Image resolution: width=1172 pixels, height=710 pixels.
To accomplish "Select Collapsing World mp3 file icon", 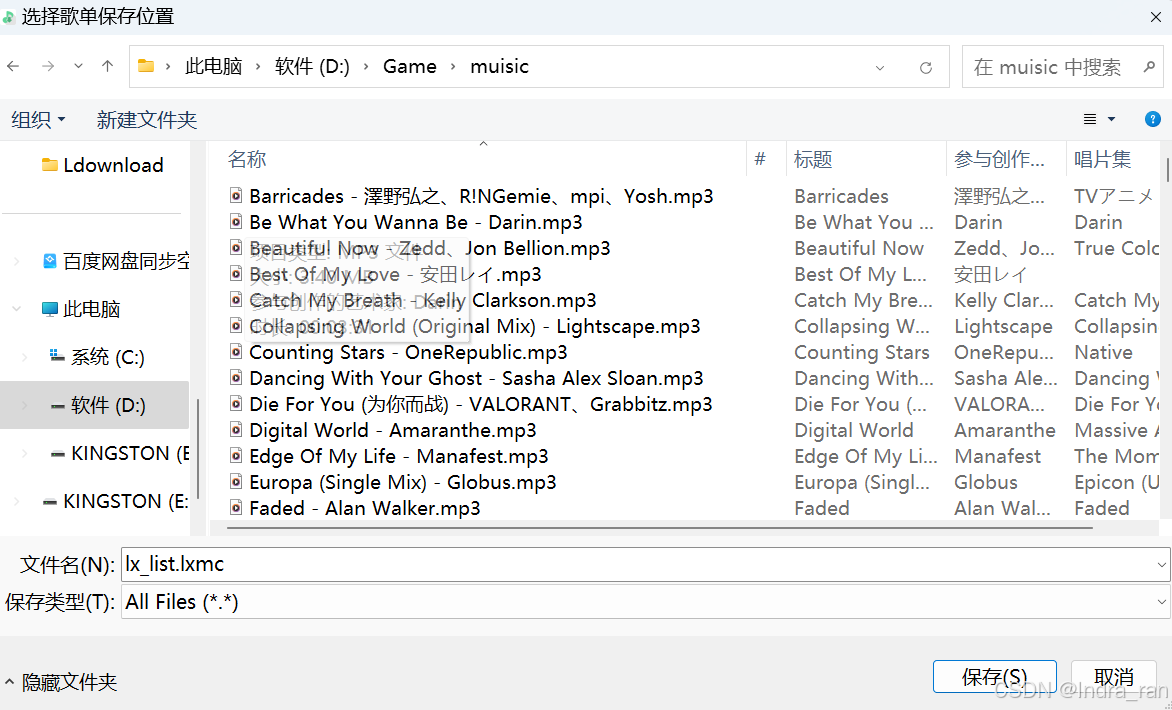I will click(x=235, y=326).
